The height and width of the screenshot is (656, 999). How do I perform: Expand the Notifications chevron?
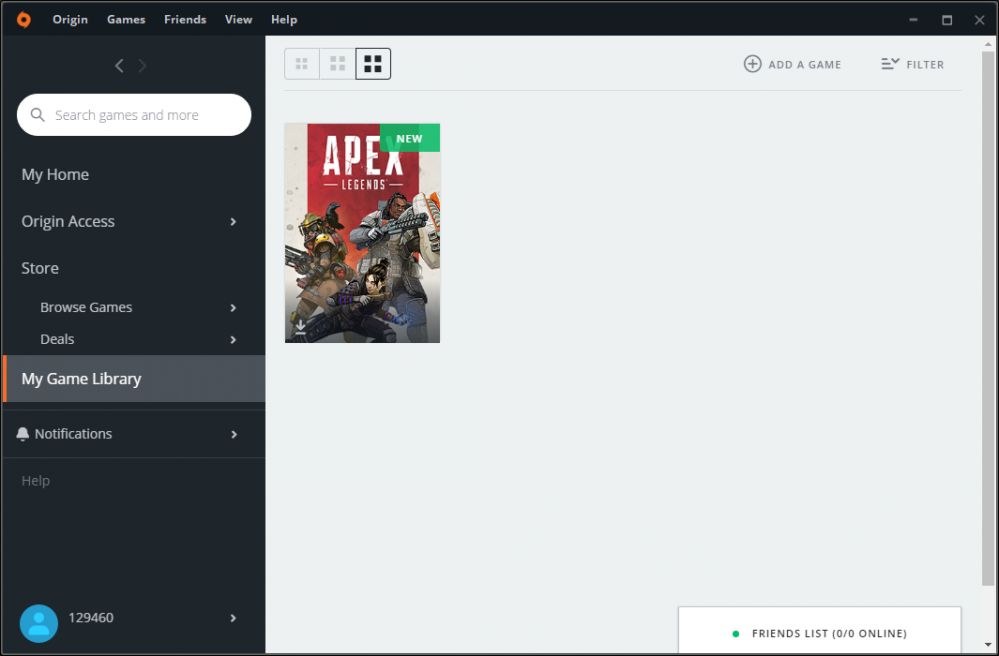[x=234, y=434]
